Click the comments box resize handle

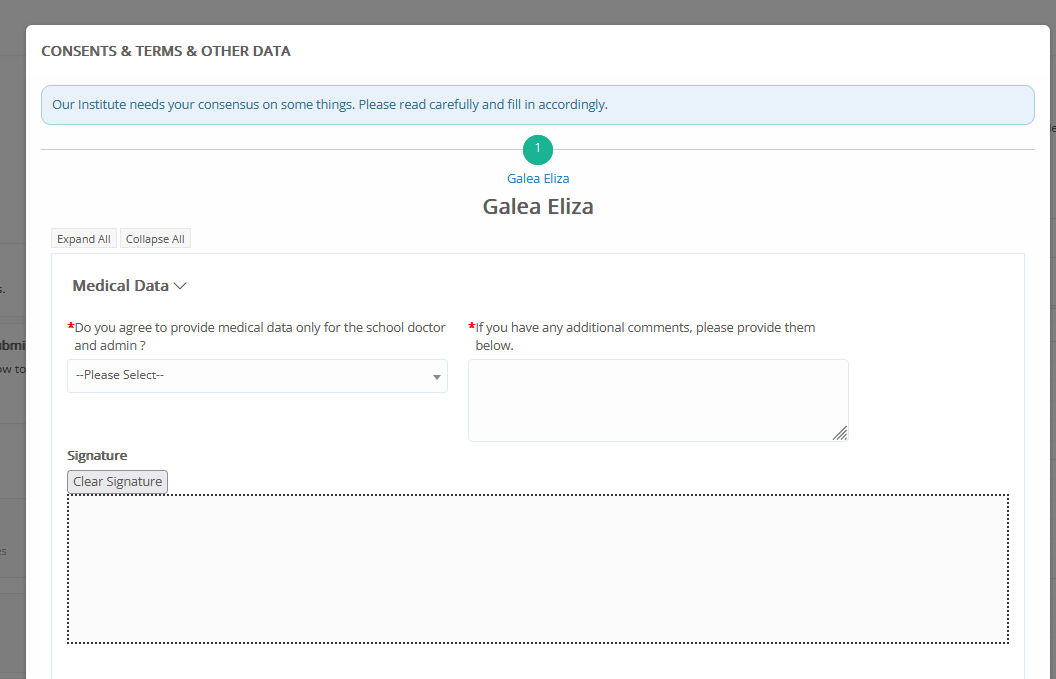click(x=840, y=433)
